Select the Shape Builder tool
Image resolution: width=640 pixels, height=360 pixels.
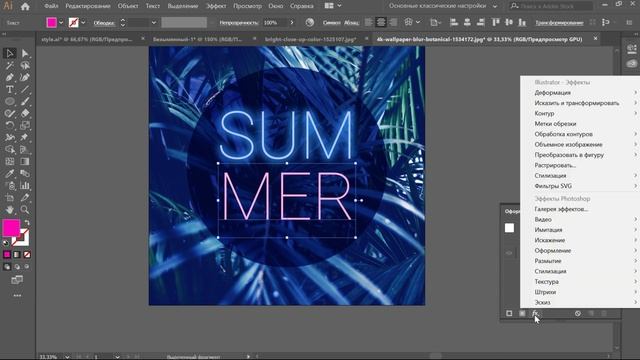(9, 149)
